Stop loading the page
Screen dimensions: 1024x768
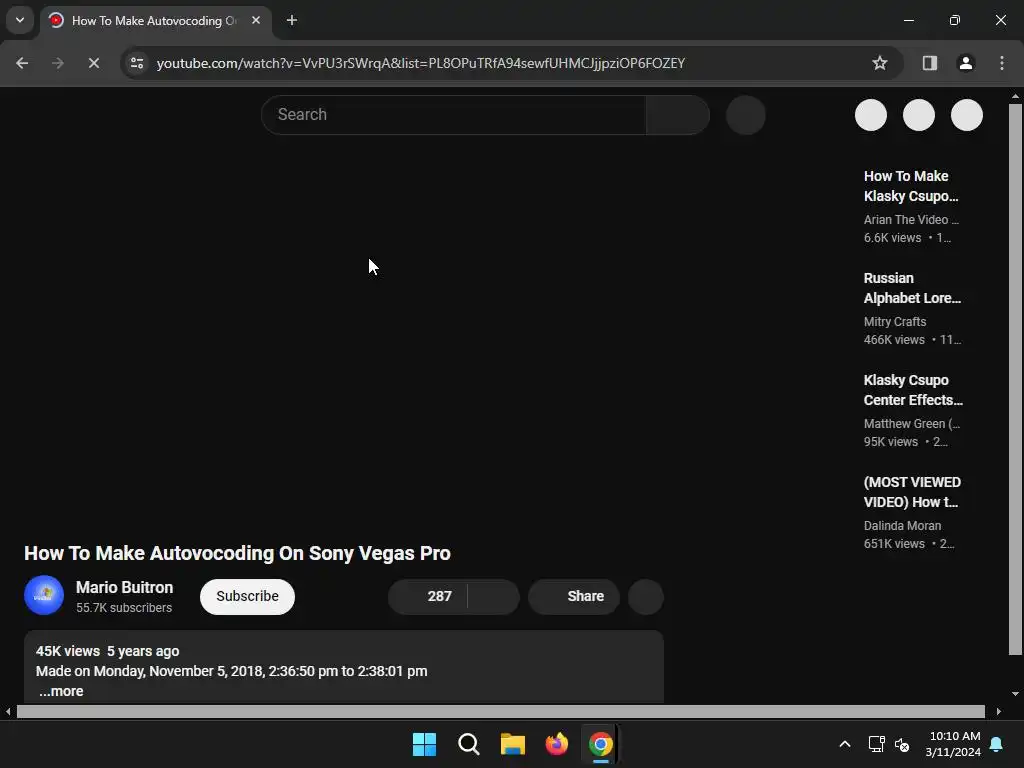93,63
